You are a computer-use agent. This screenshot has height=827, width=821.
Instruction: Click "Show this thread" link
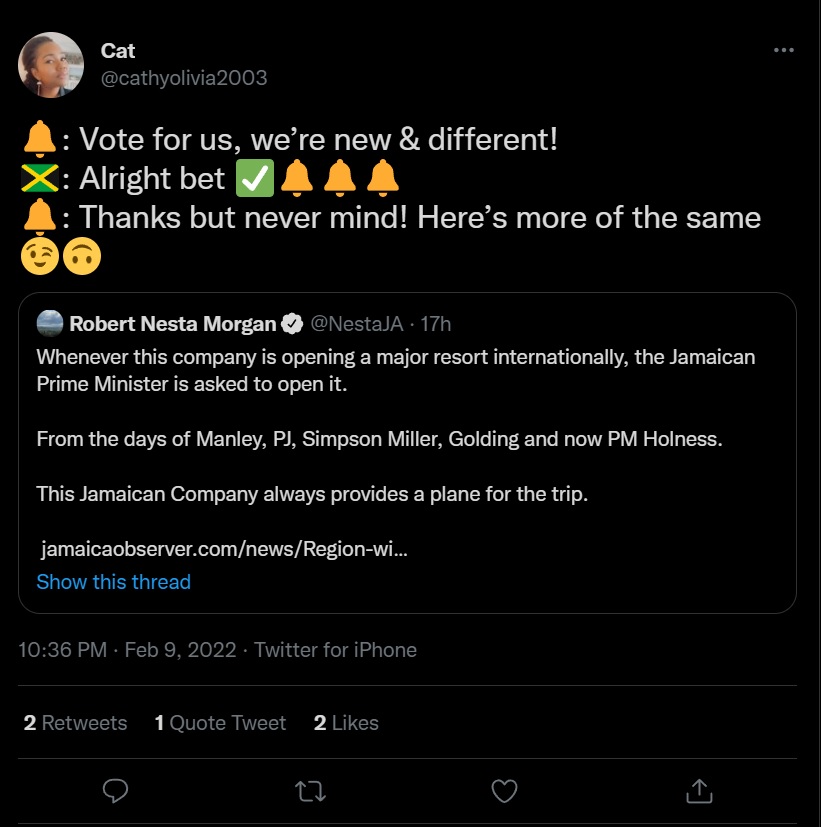113,582
